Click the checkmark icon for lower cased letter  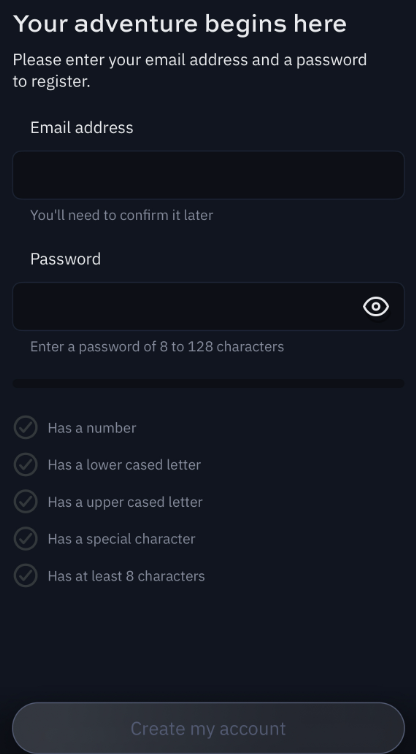(25, 465)
